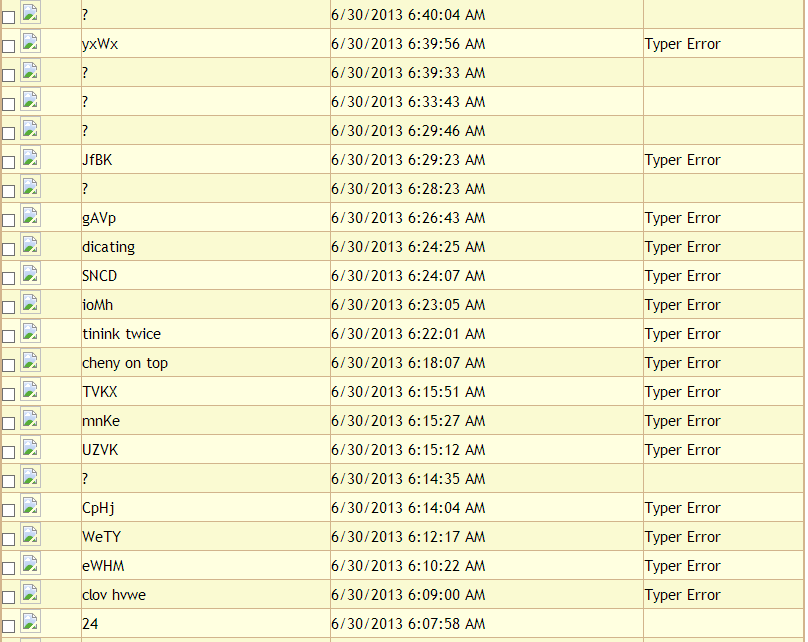This screenshot has height=642, width=808.
Task: Open the image thumbnail icon for dicating
Action: point(30,245)
